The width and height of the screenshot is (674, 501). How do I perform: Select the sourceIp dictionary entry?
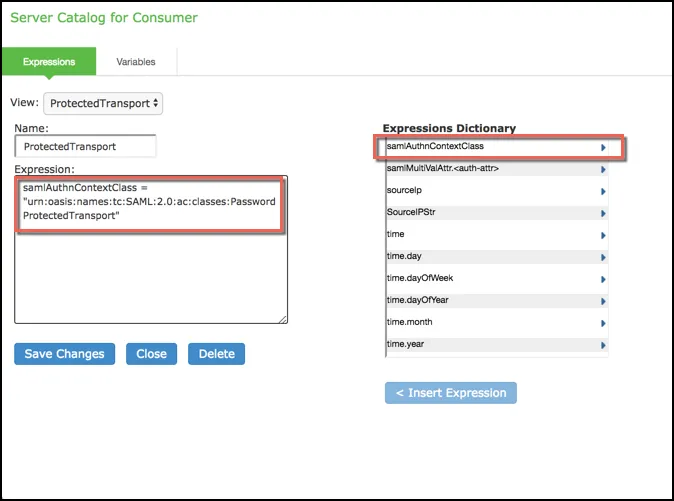point(497,190)
